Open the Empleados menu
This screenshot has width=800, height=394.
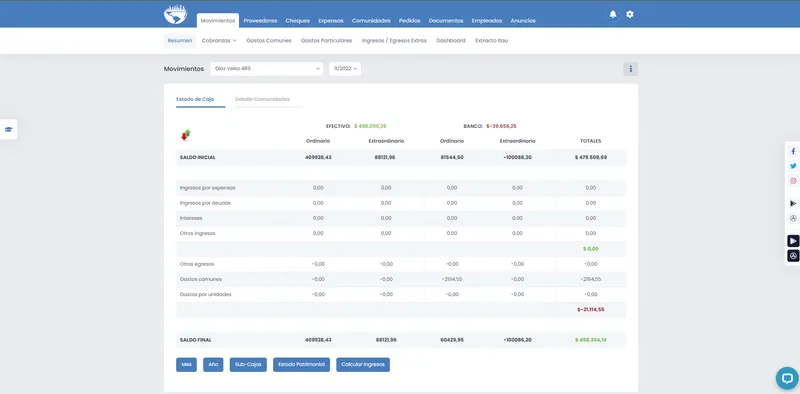(x=487, y=21)
